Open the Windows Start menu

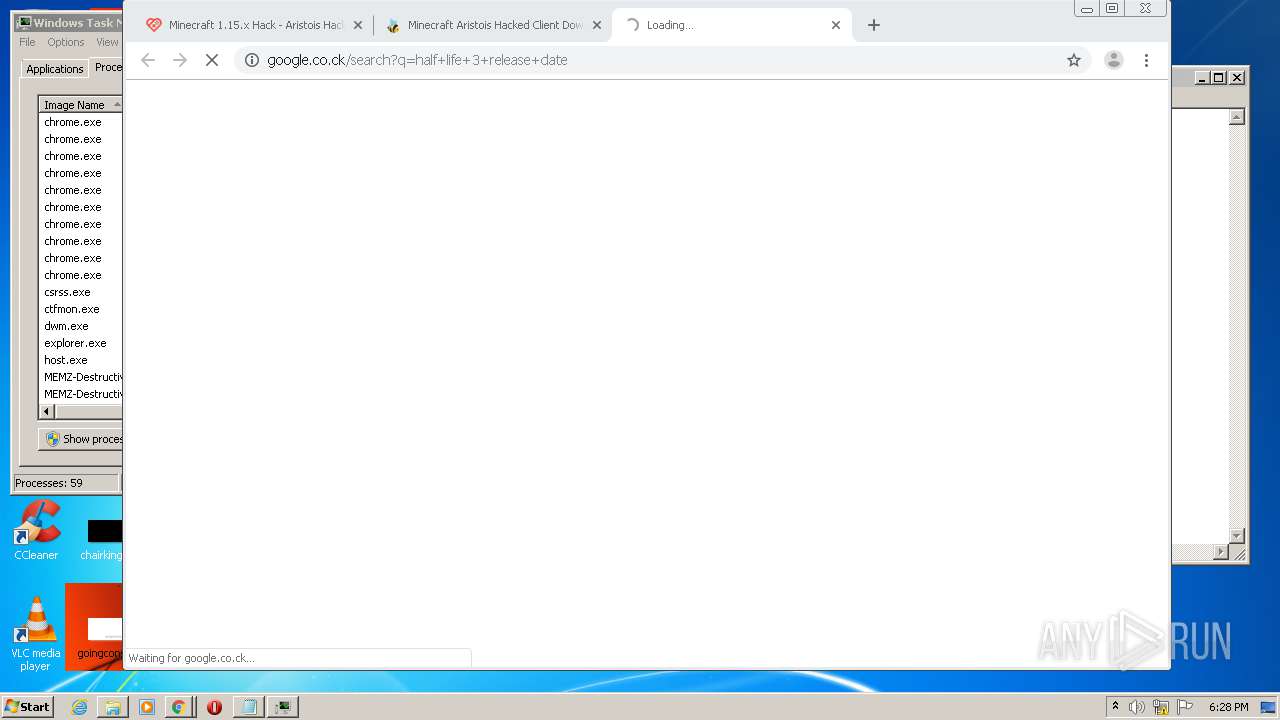pyautogui.click(x=27, y=706)
